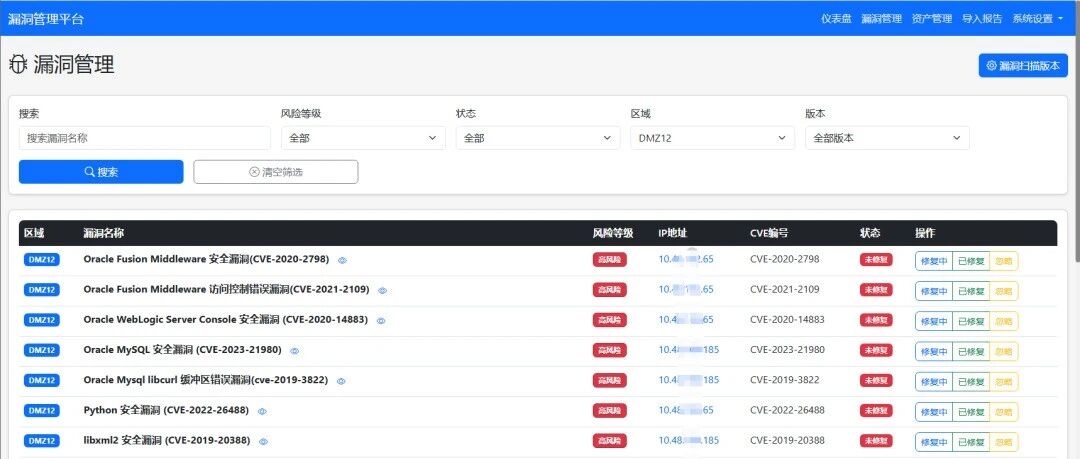The image size is (1080, 459).
Task: Click the bug icon beside 漏洞管理 heading
Action: pyautogui.click(x=18, y=65)
